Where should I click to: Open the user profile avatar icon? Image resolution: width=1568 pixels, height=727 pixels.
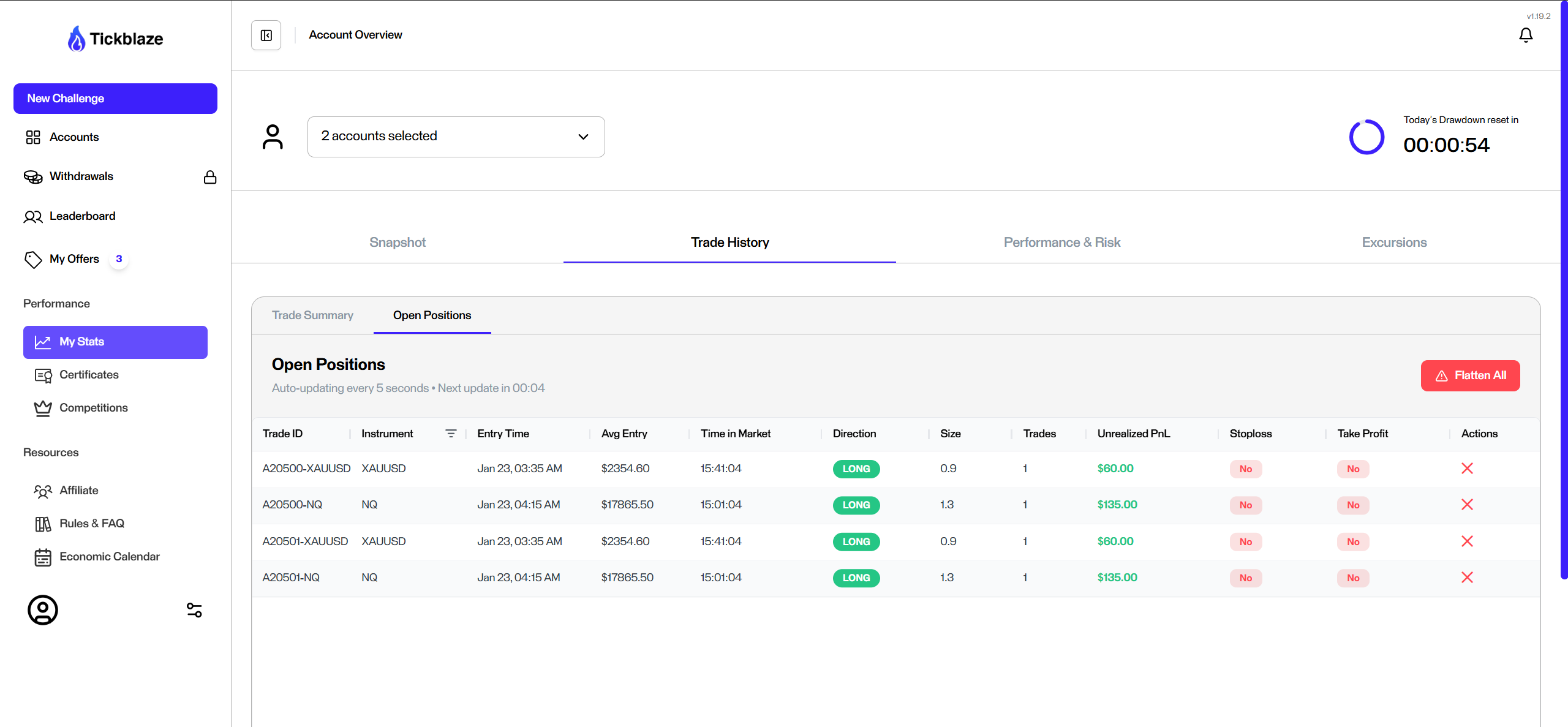[43, 610]
